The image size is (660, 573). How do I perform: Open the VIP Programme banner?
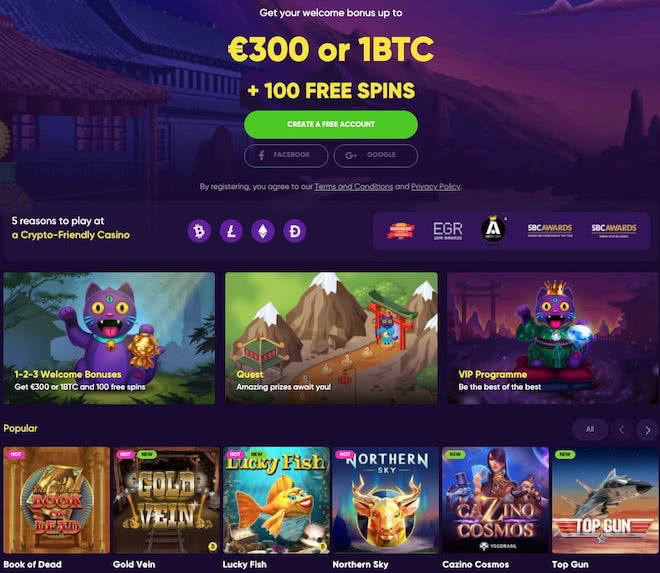pyautogui.click(x=554, y=338)
